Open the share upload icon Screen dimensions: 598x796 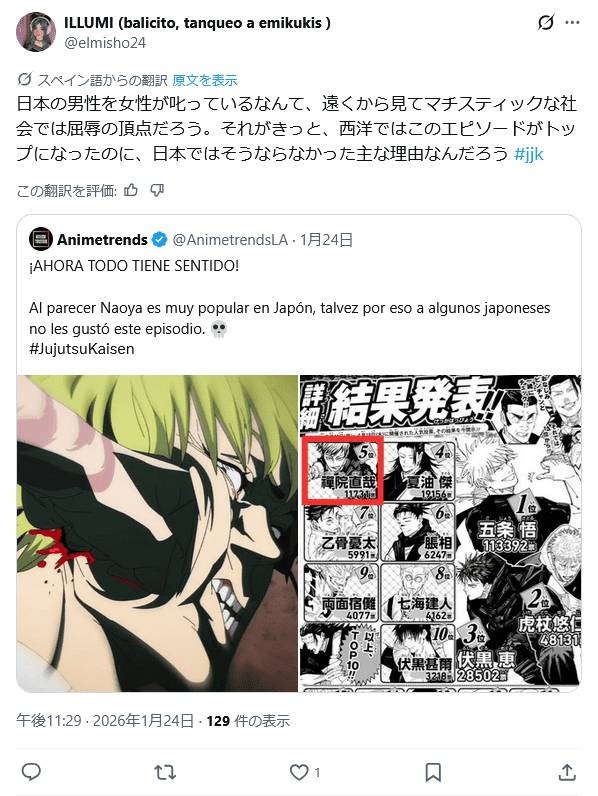coord(567,772)
